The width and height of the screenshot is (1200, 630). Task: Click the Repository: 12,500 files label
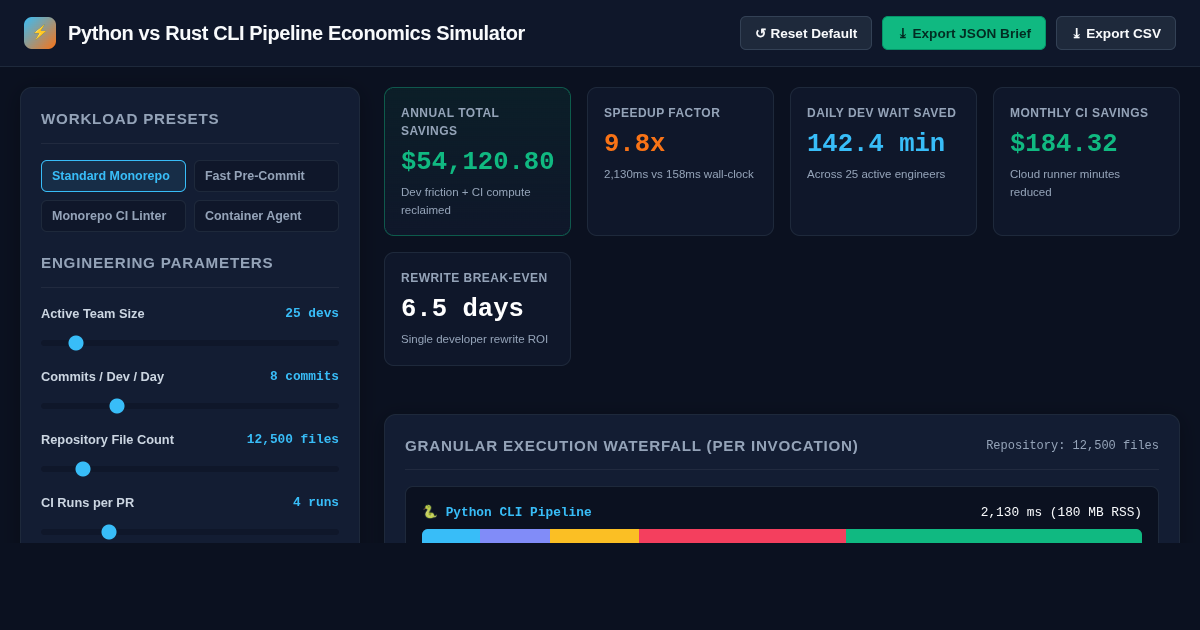[x=1072, y=446]
